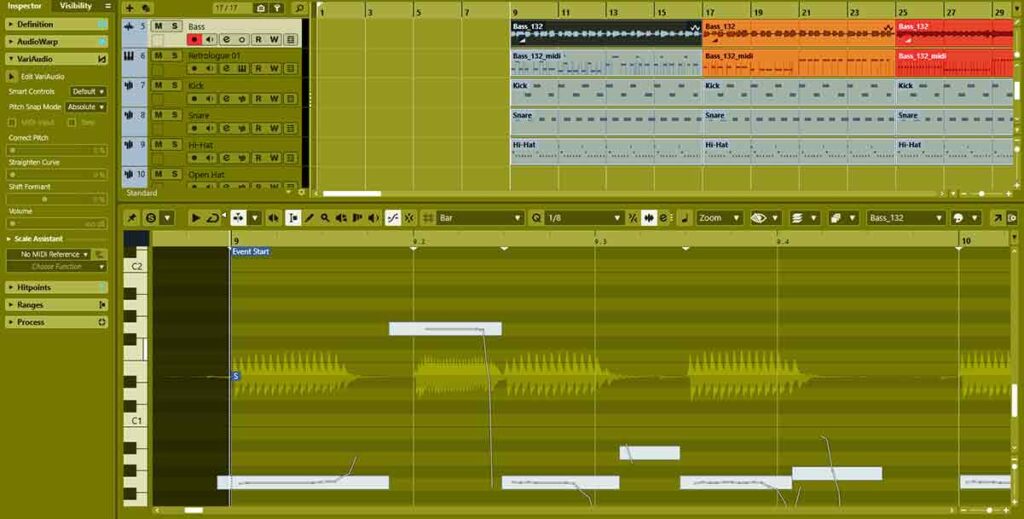Open Smart Controls Default dropdown
The height and width of the screenshot is (519, 1024).
tap(88, 92)
